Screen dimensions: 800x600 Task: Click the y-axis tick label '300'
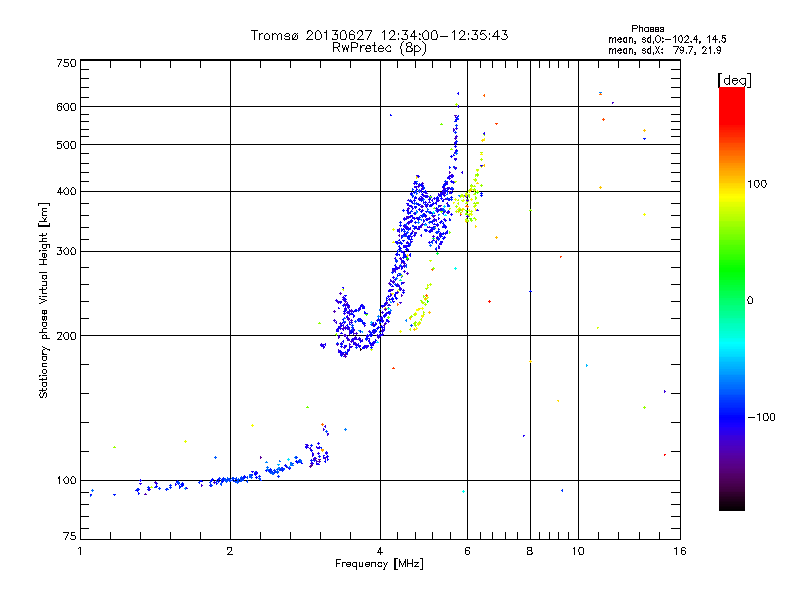pyautogui.click(x=66, y=252)
